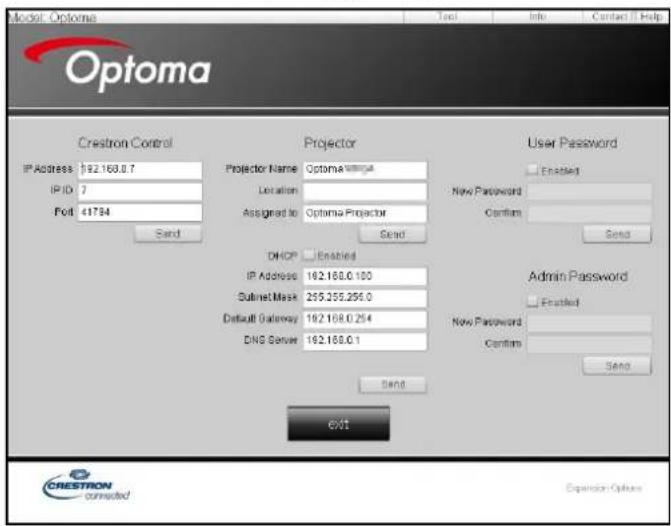The height and width of the screenshot is (526, 671).
Task: Click the Admin Password Confirm field
Action: tap(589, 344)
